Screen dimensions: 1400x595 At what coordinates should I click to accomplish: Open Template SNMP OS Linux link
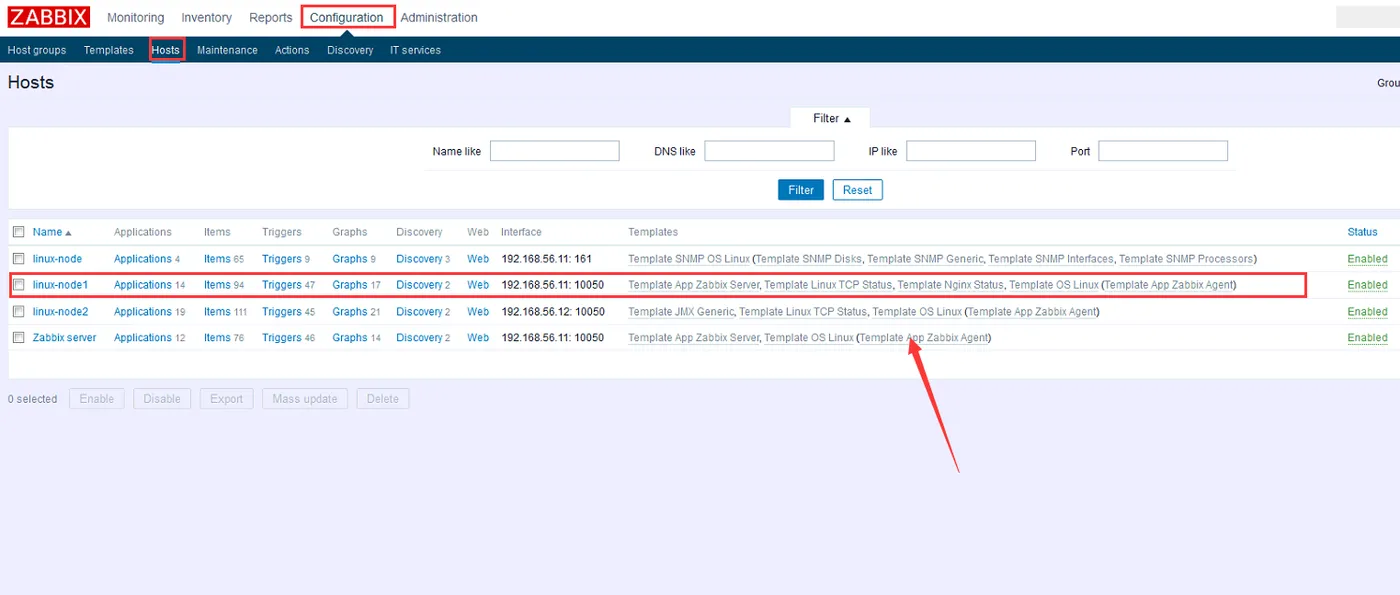click(689, 259)
